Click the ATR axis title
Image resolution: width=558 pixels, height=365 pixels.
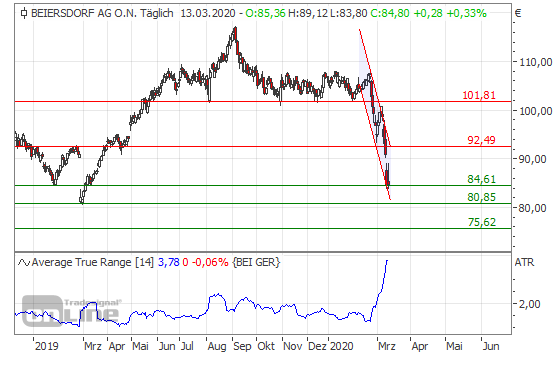click(x=524, y=263)
